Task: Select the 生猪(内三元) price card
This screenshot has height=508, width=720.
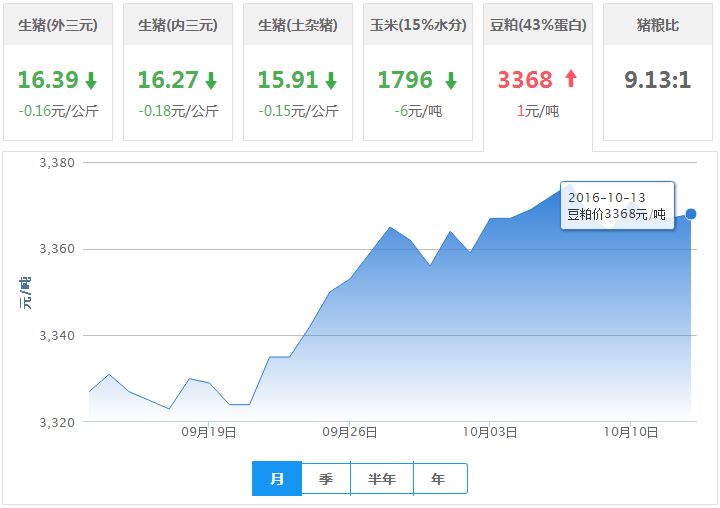Action: 178,72
